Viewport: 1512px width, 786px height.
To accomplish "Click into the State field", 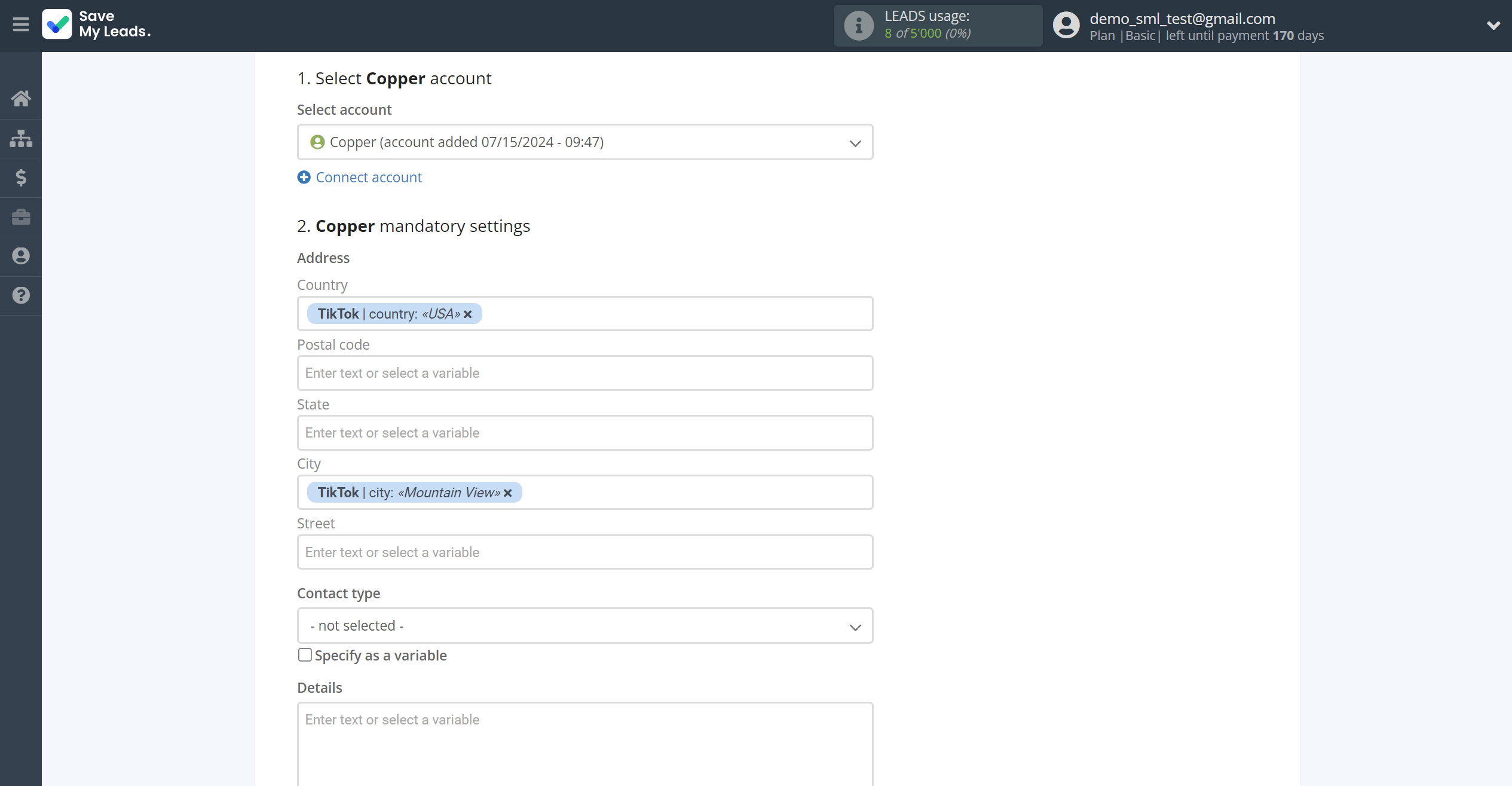I will click(584, 433).
